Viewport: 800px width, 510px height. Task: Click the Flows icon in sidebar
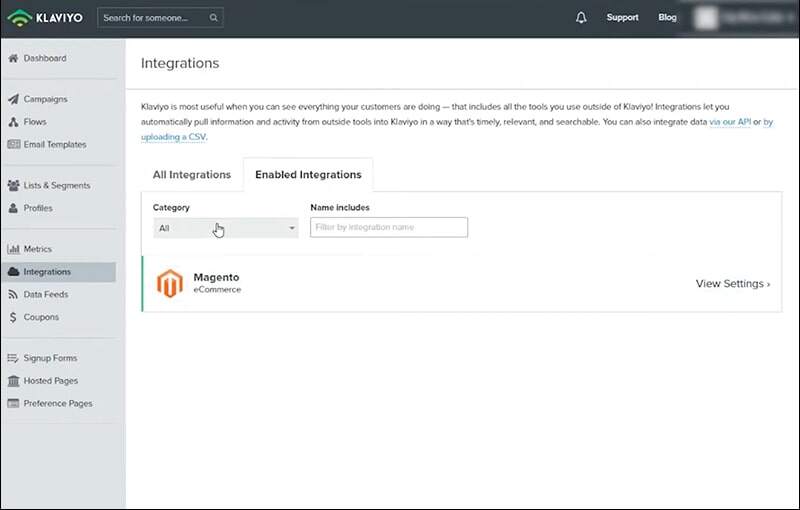tap(13, 122)
